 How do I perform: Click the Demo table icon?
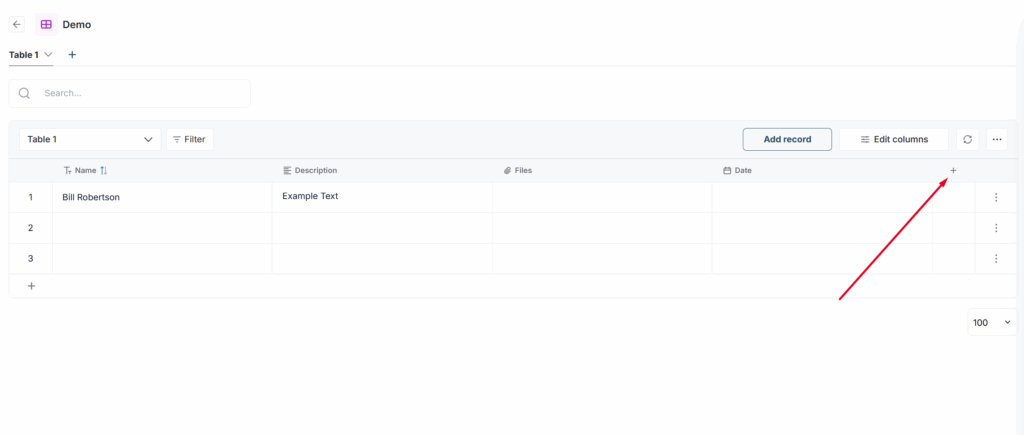point(46,24)
